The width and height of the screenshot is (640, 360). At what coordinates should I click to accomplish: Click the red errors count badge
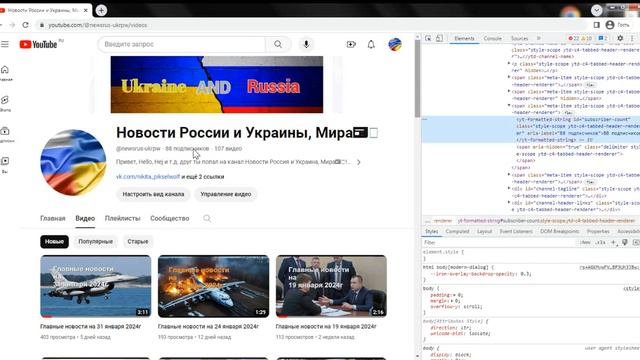573,38
